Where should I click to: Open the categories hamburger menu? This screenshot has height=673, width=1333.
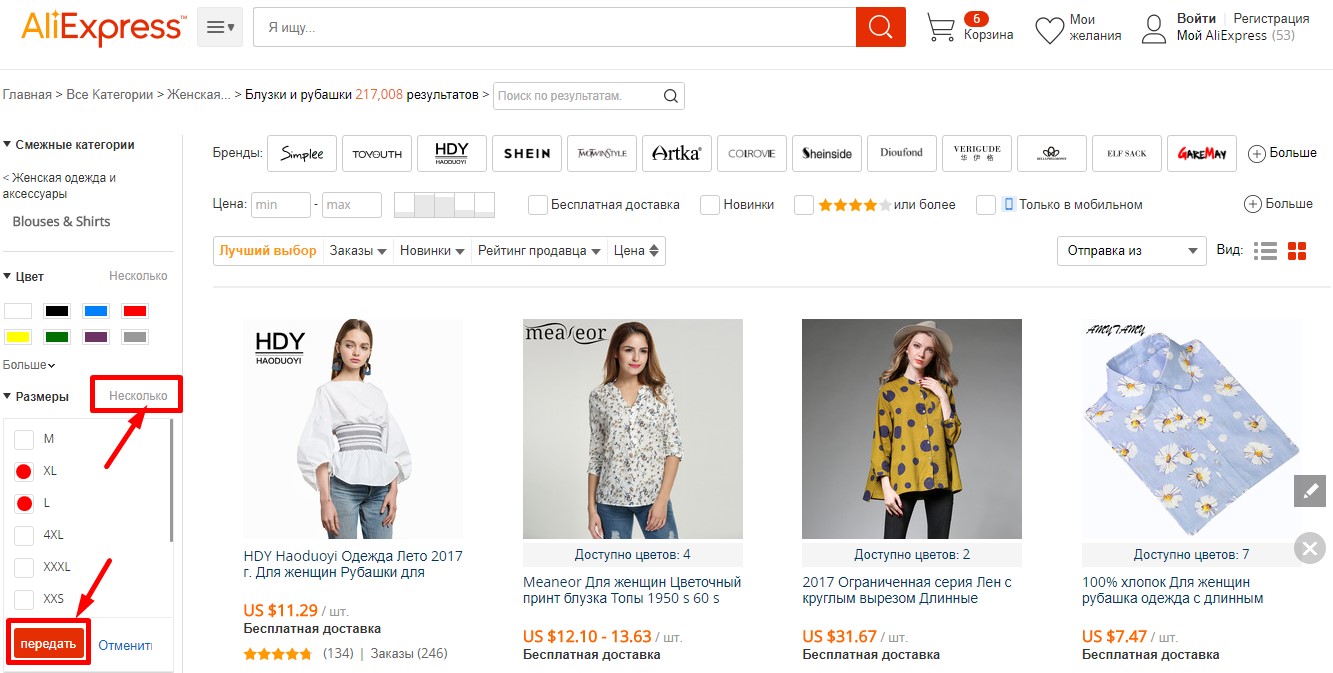tap(220, 27)
